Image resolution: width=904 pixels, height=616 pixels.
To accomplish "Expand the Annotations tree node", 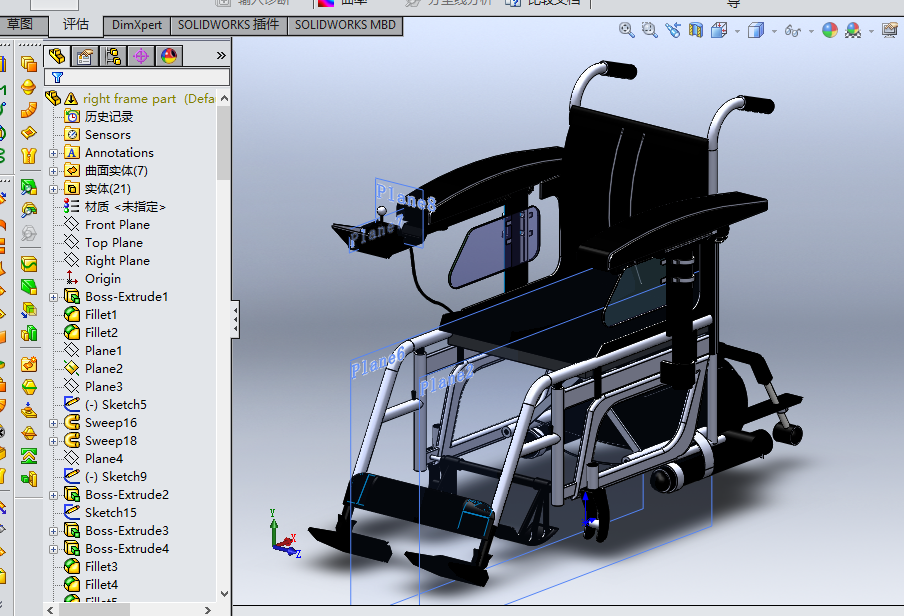I will pyautogui.click(x=54, y=153).
